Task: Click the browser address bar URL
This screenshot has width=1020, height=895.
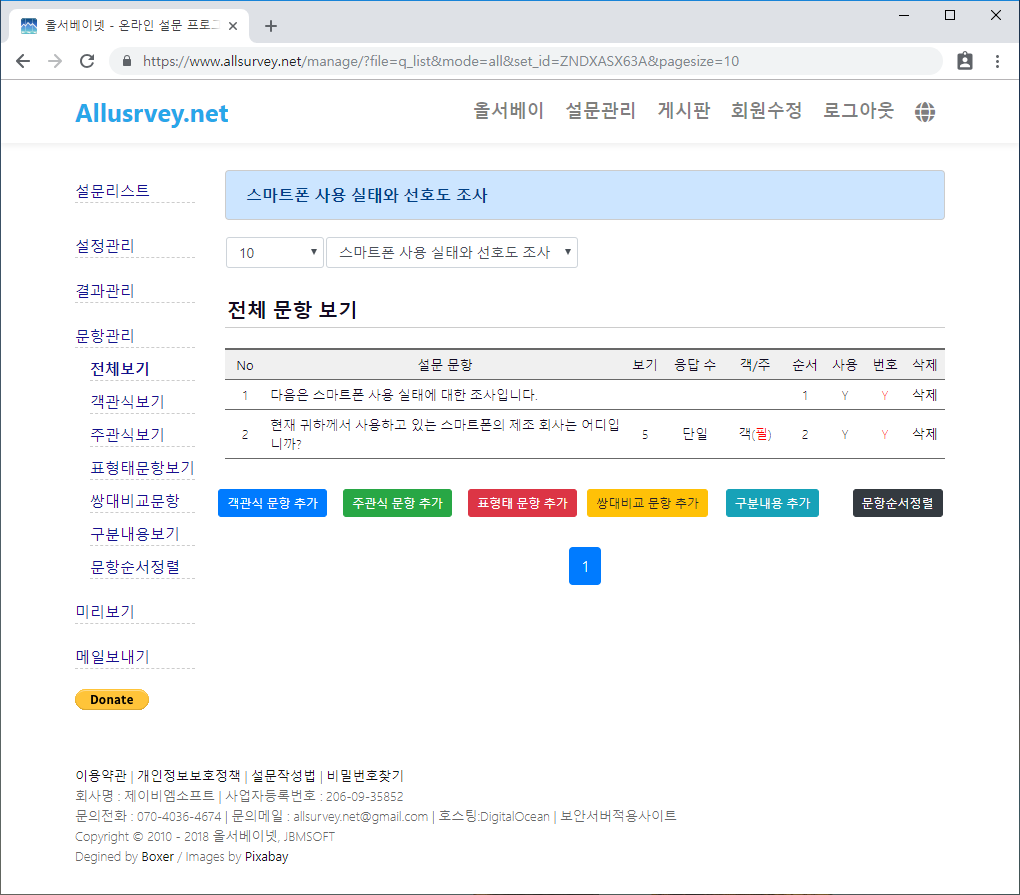Action: [440, 61]
